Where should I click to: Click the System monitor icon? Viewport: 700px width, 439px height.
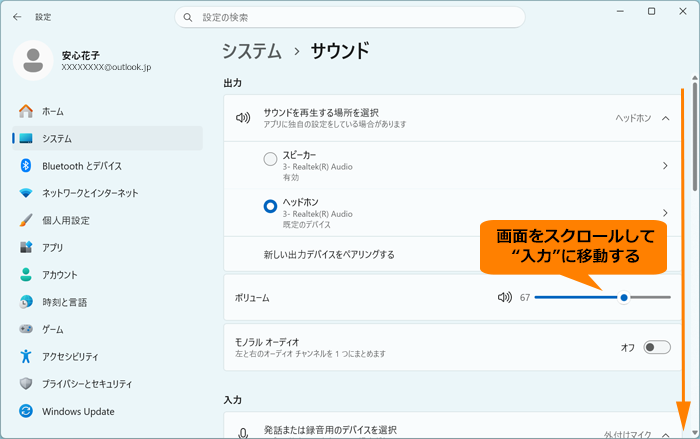26,138
